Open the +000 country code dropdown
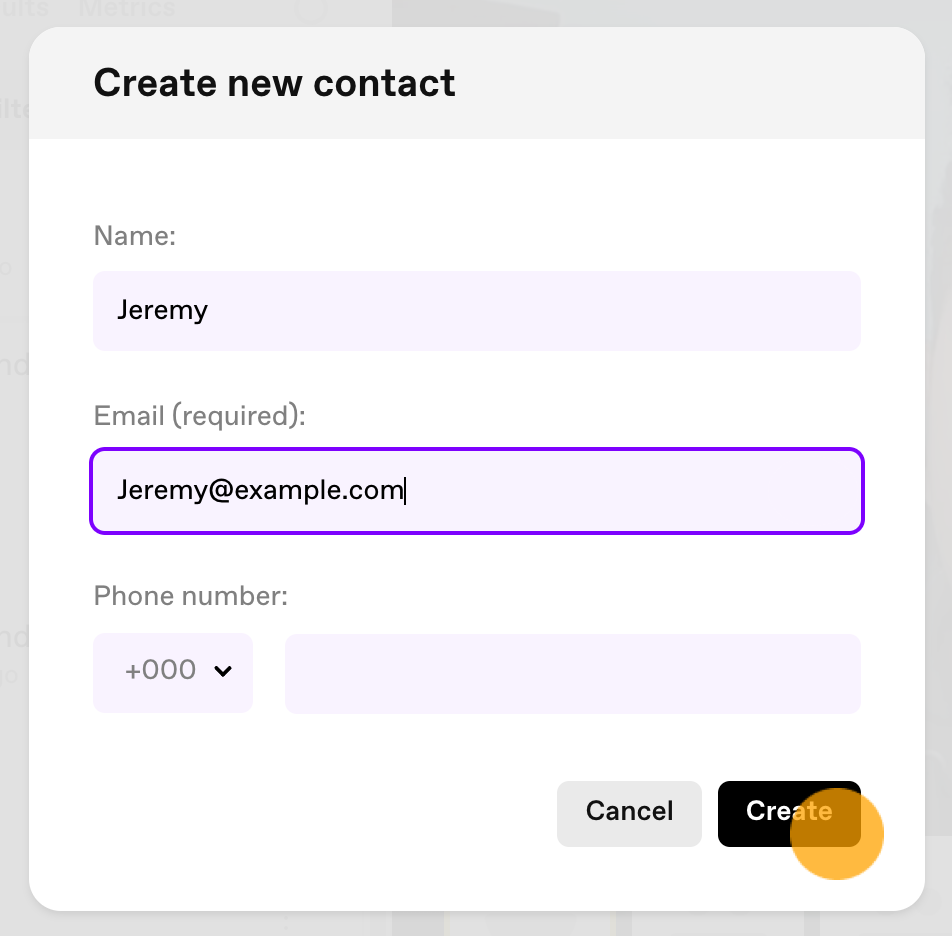This screenshot has height=936, width=952. (173, 673)
